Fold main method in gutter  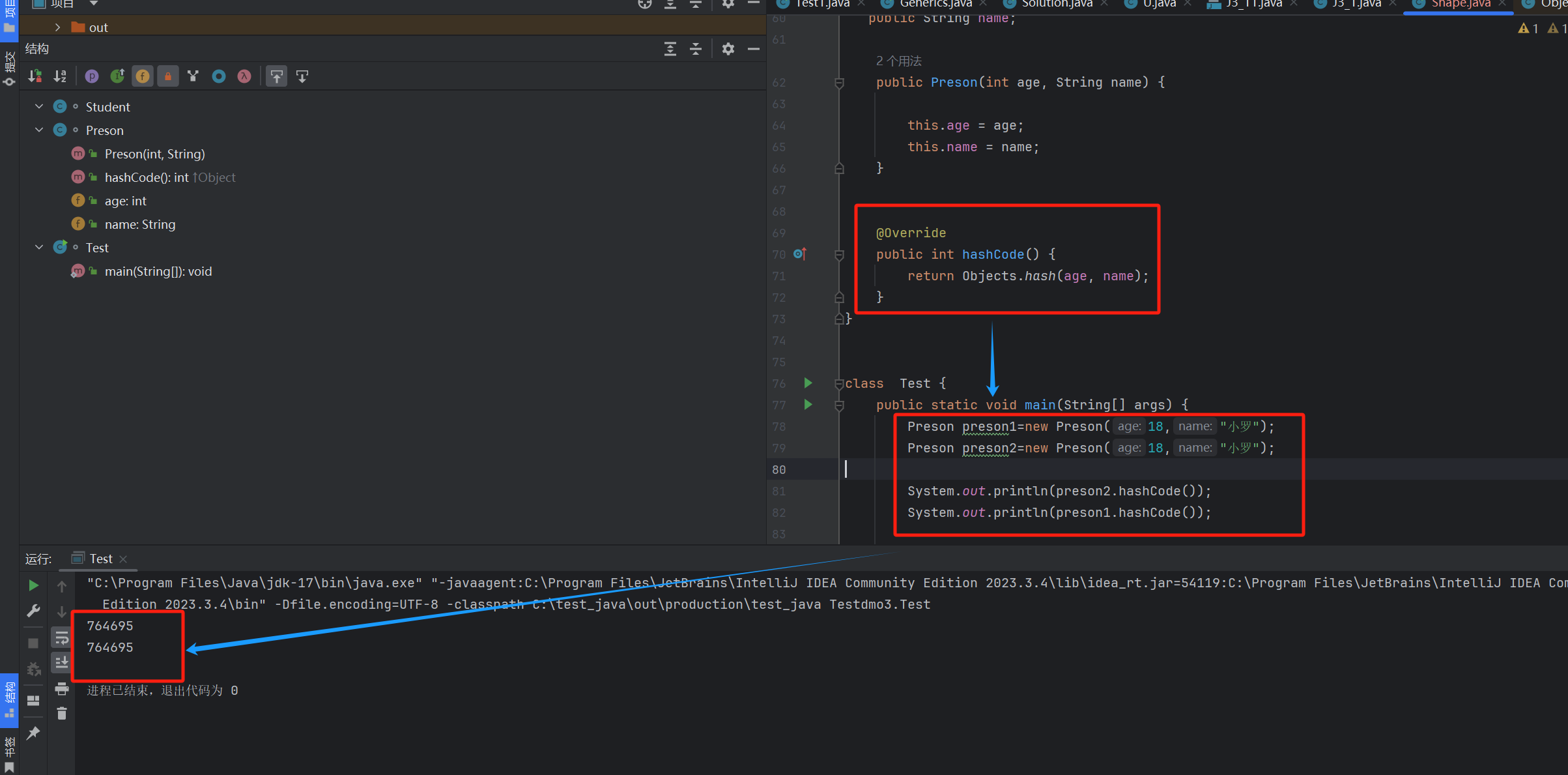point(839,405)
